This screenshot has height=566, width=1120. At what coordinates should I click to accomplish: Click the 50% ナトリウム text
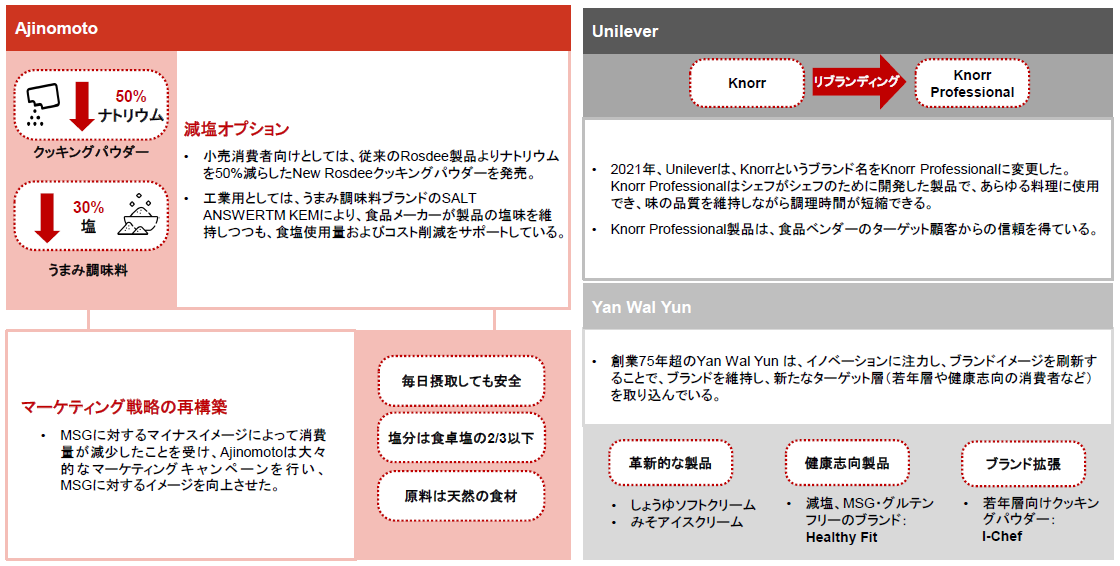click(x=130, y=106)
